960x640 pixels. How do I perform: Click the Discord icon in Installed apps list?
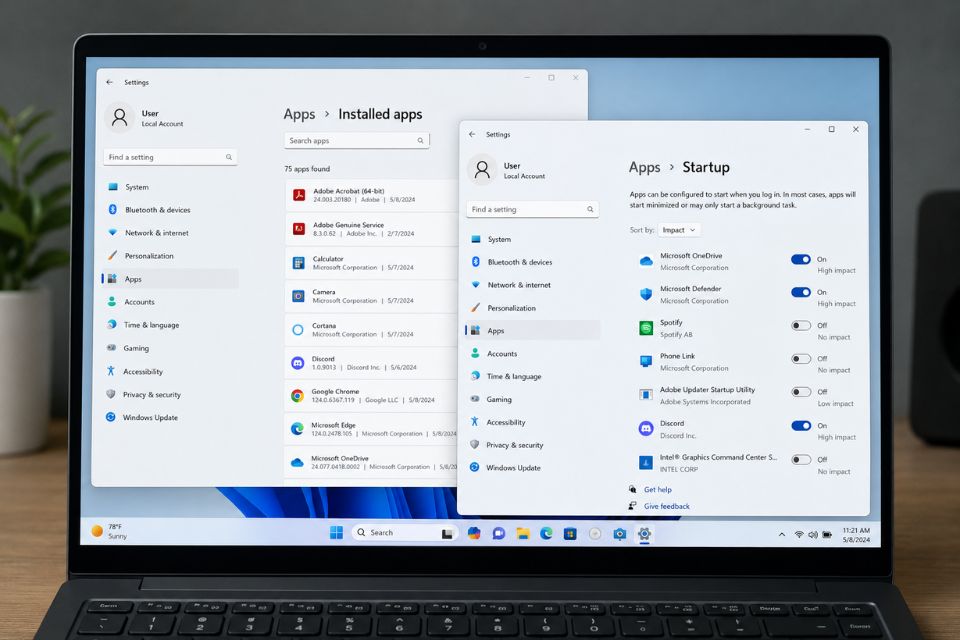[298, 363]
